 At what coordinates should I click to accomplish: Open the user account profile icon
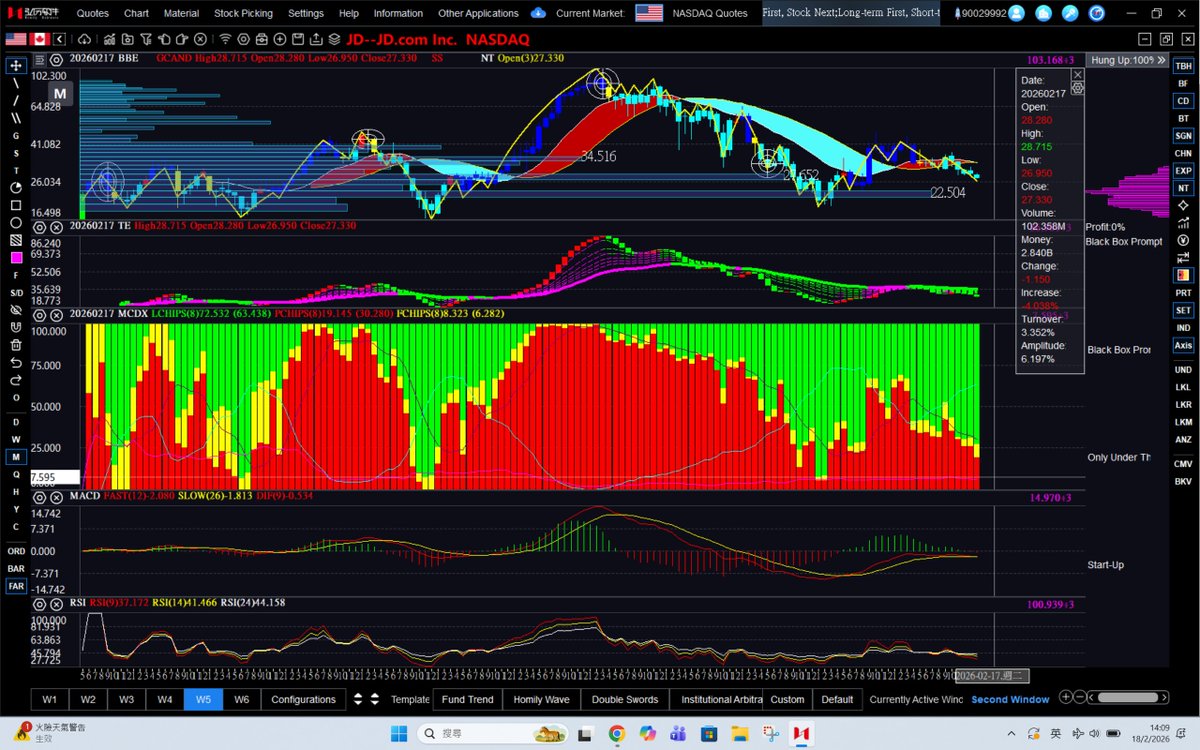coord(1017,13)
